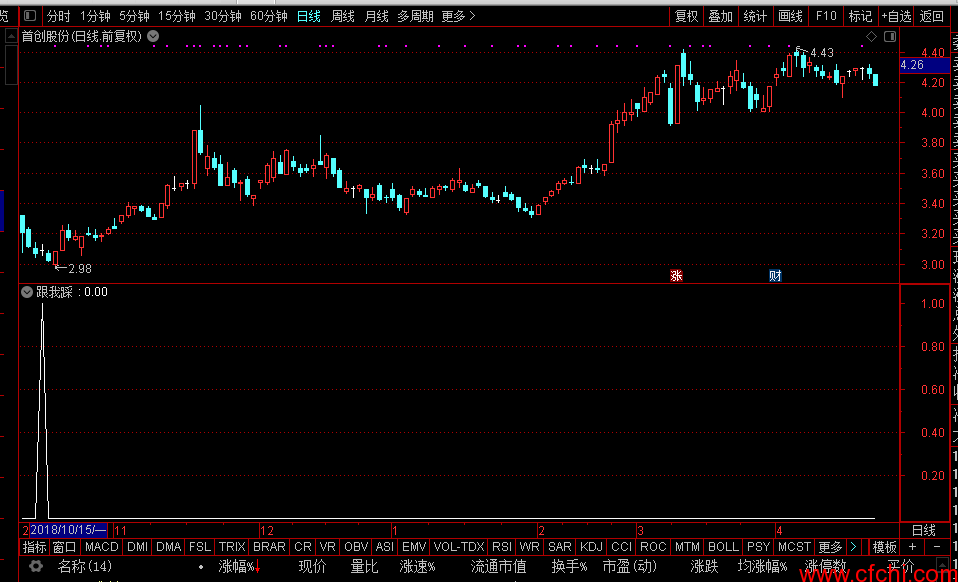The image size is (958, 582).
Task: Select the FSL indicator tab
Action: [x=200, y=547]
